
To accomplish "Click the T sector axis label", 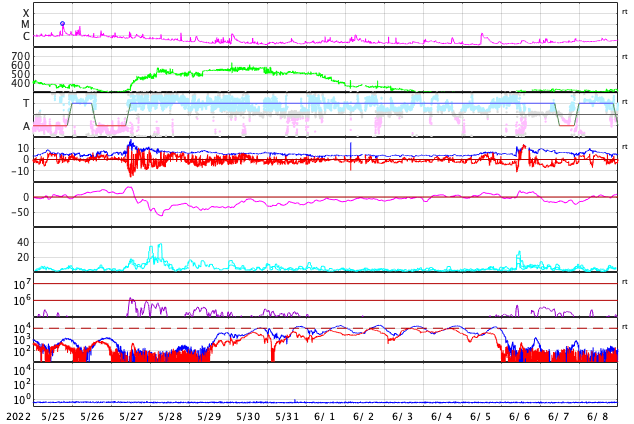I will click(x=26, y=103).
